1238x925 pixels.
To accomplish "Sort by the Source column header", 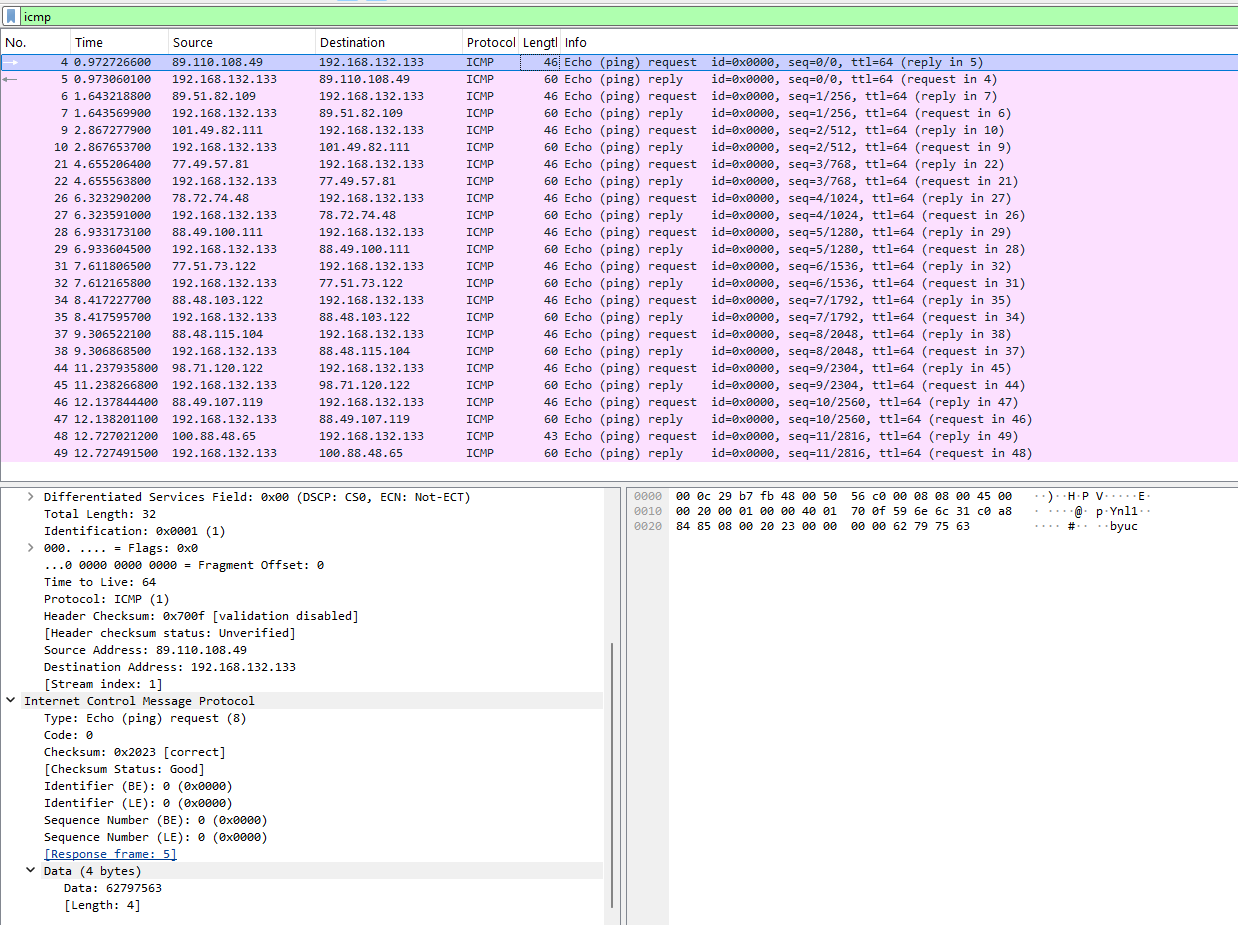I will click(241, 42).
